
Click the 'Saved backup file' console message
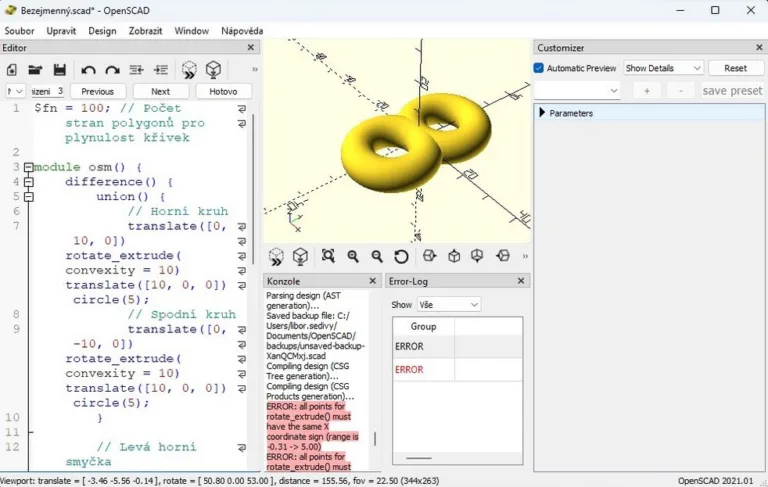pos(315,336)
